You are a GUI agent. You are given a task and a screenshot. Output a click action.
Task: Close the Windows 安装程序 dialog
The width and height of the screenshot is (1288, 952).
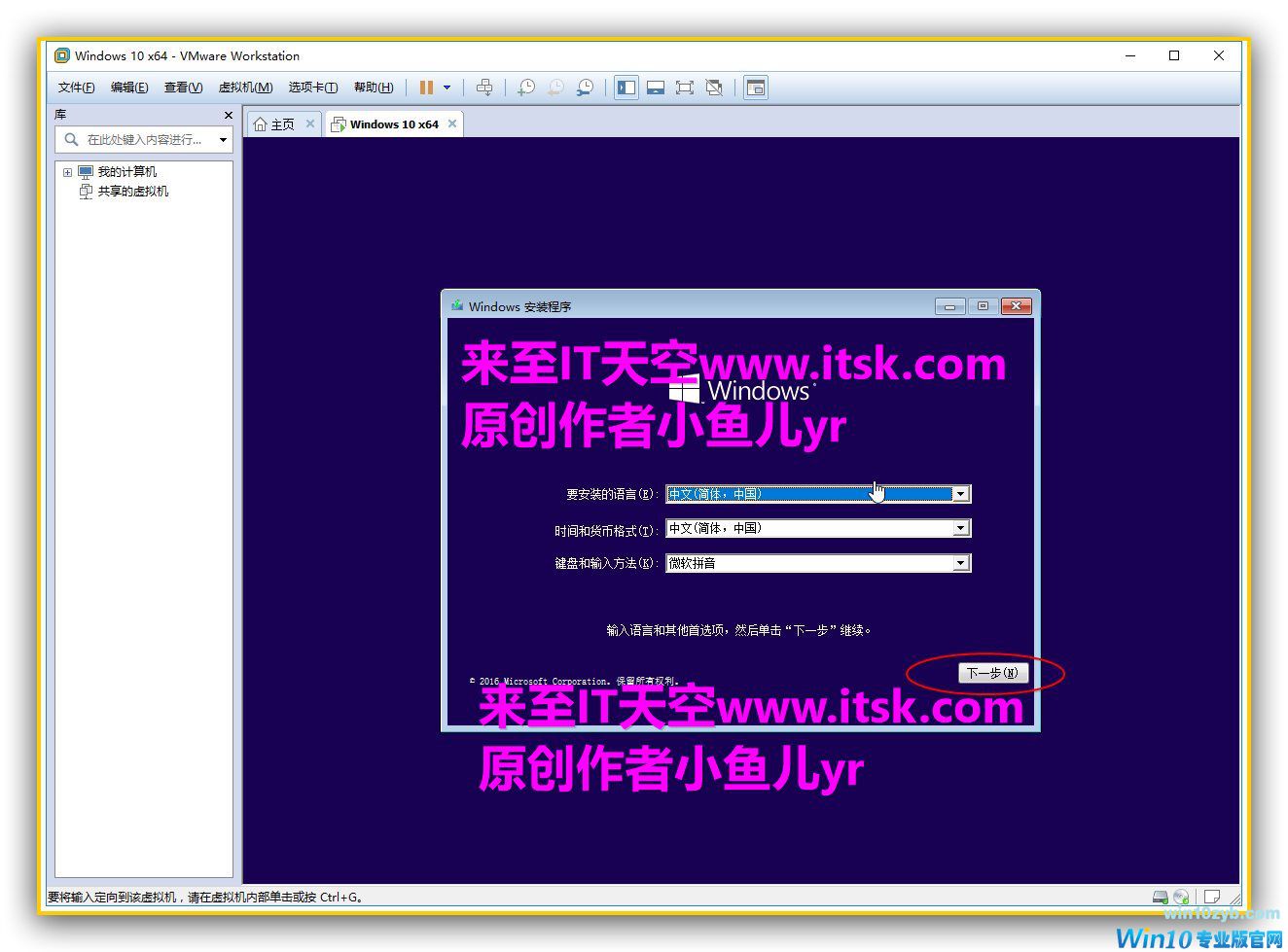pyautogui.click(x=1016, y=306)
